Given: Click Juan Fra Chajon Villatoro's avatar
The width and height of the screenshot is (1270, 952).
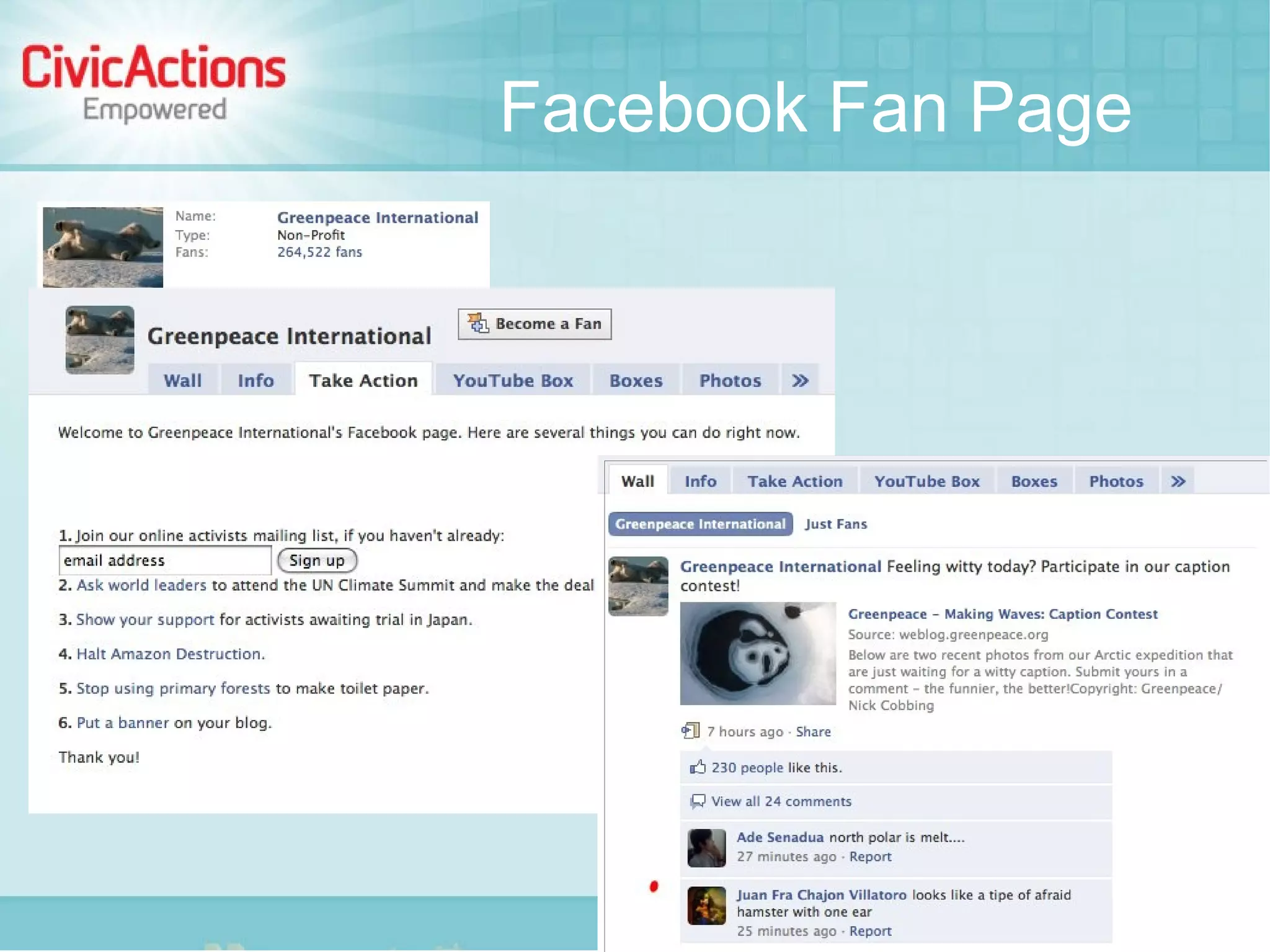Looking at the screenshot, I should pyautogui.click(x=706, y=905).
